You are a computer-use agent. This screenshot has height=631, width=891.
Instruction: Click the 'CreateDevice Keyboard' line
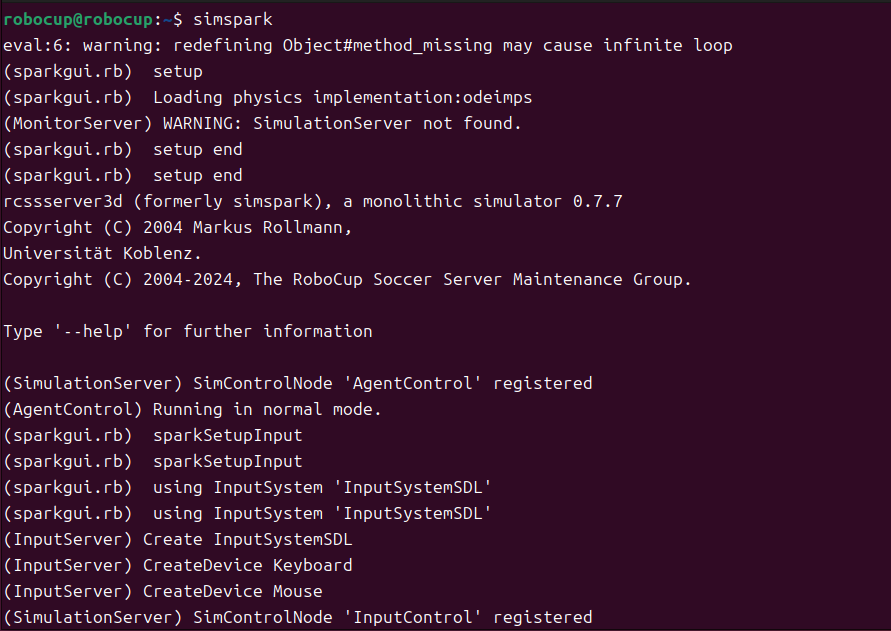coord(177,565)
